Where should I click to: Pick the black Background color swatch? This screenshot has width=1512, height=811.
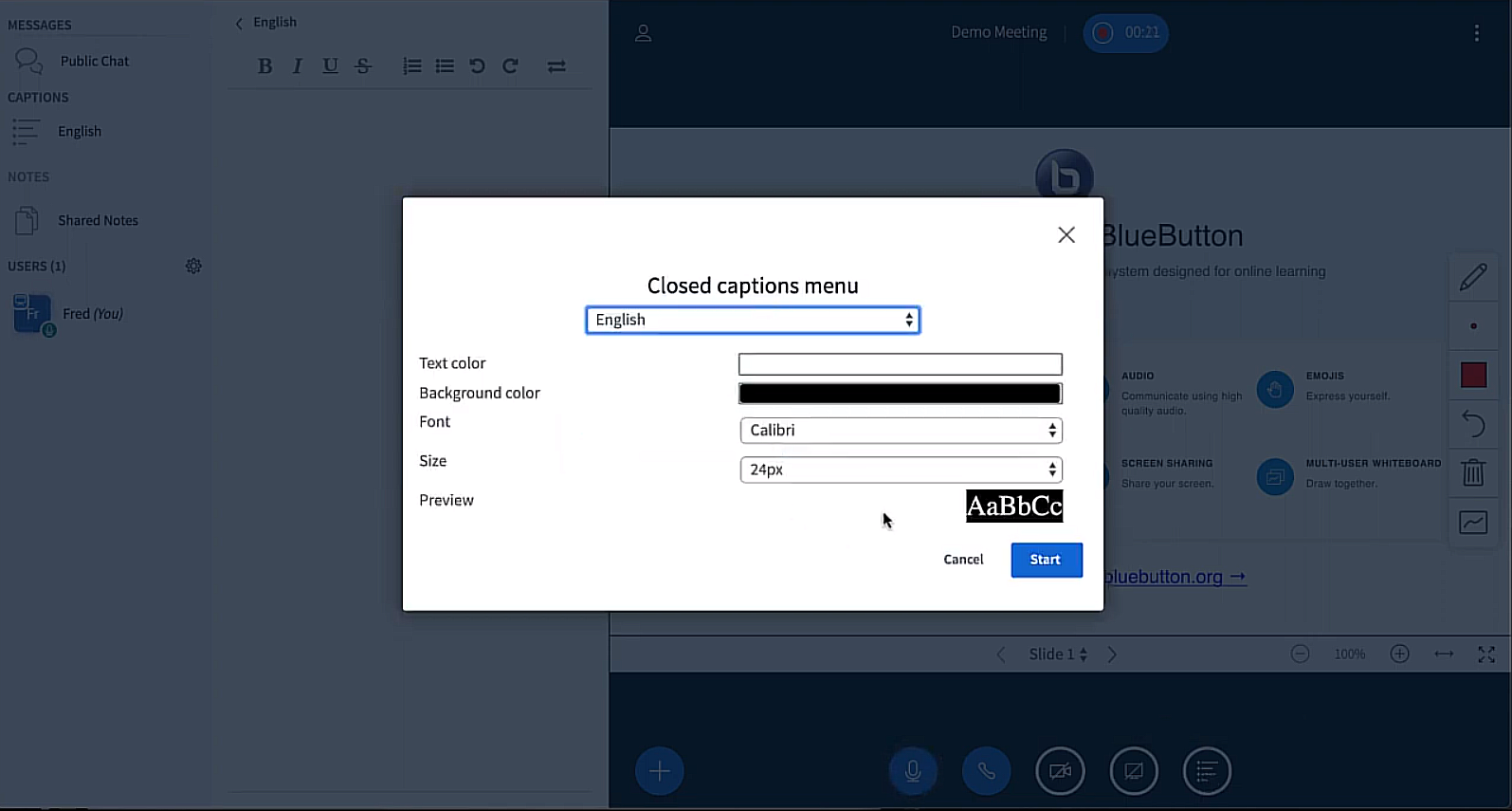coord(901,394)
